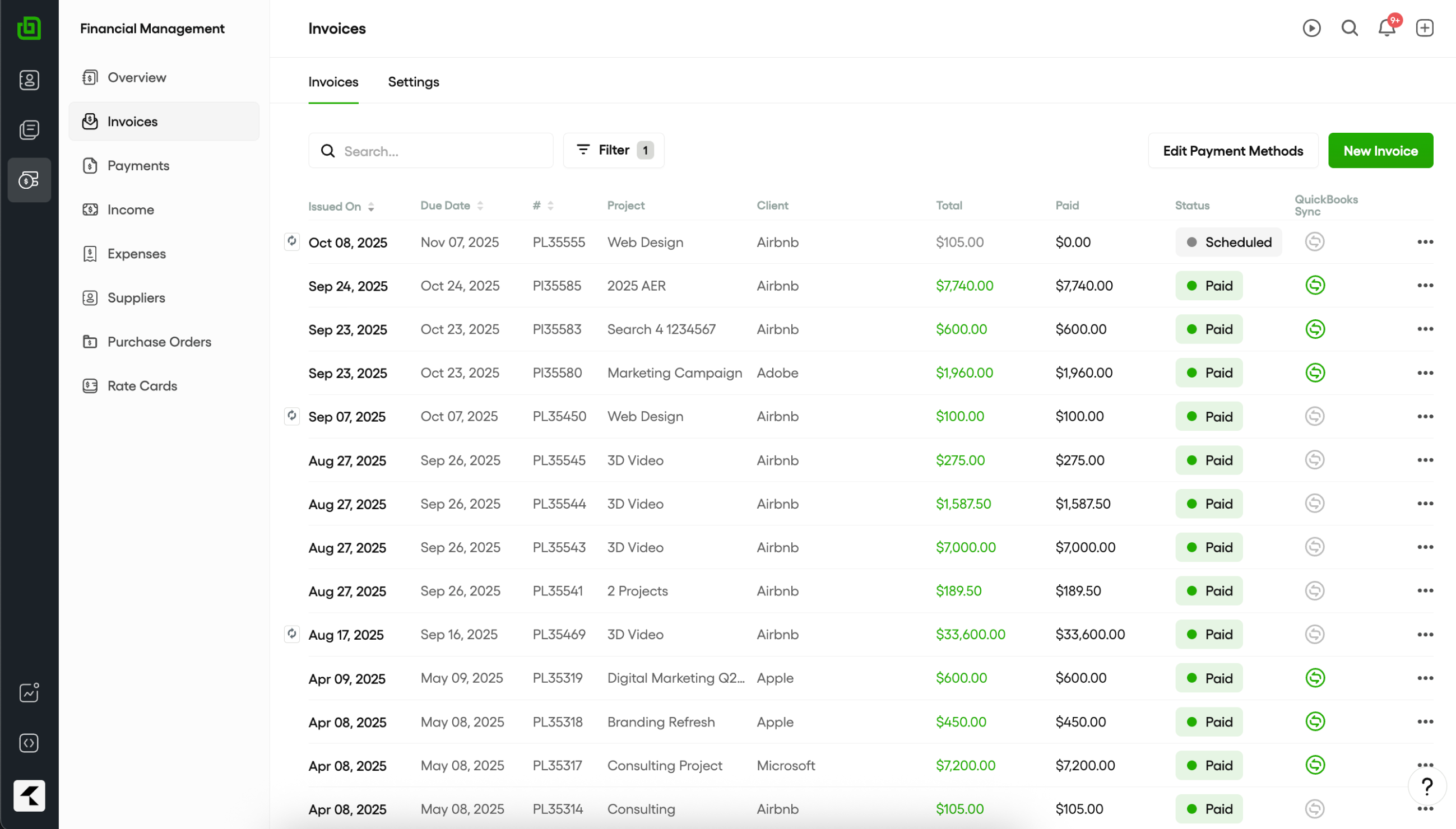
Task: Open the code brackets icon in dark sidebar
Action: [29, 743]
